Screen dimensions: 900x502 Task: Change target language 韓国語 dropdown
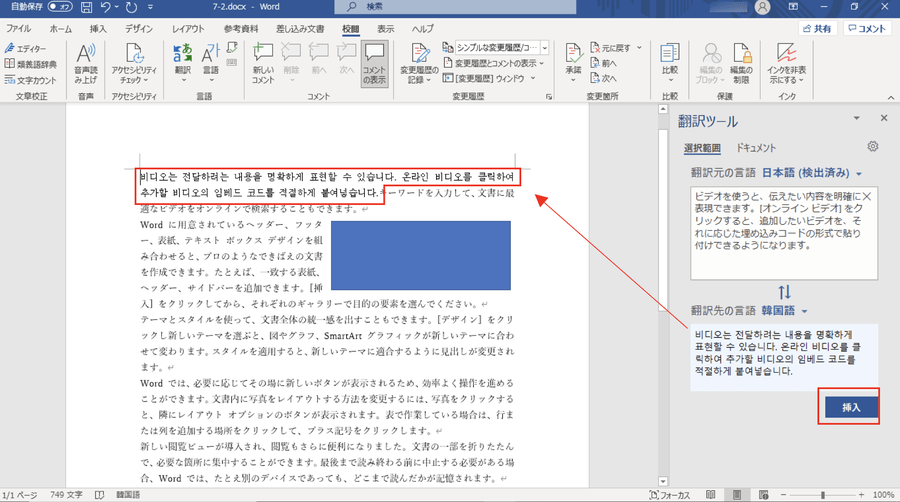pos(784,311)
